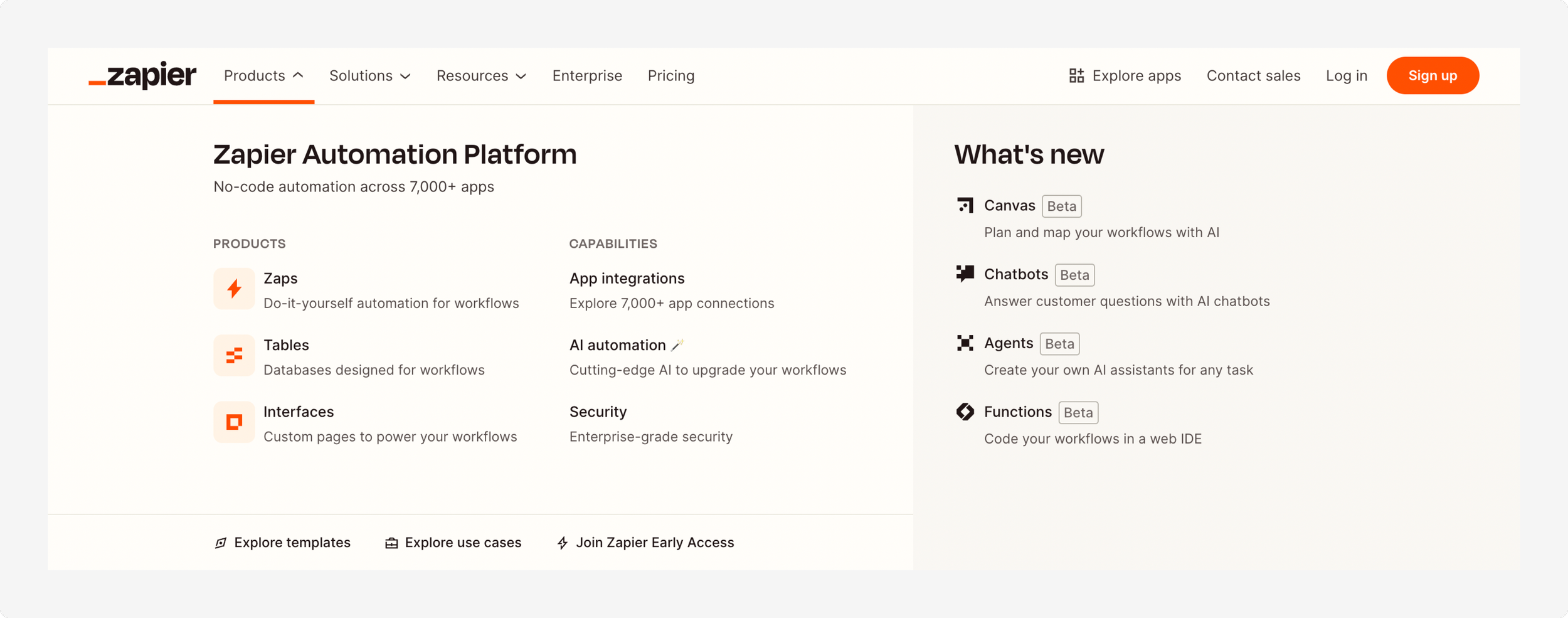Click the Explore apps grid icon
This screenshot has width=1568, height=618.
[x=1076, y=76]
